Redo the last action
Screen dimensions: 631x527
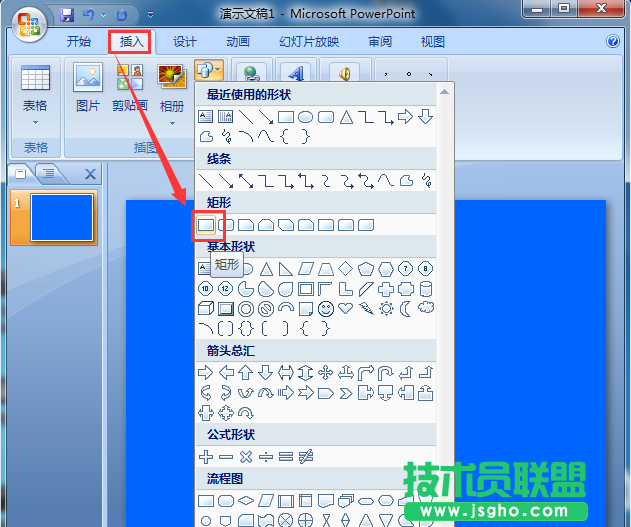pyautogui.click(x=121, y=15)
